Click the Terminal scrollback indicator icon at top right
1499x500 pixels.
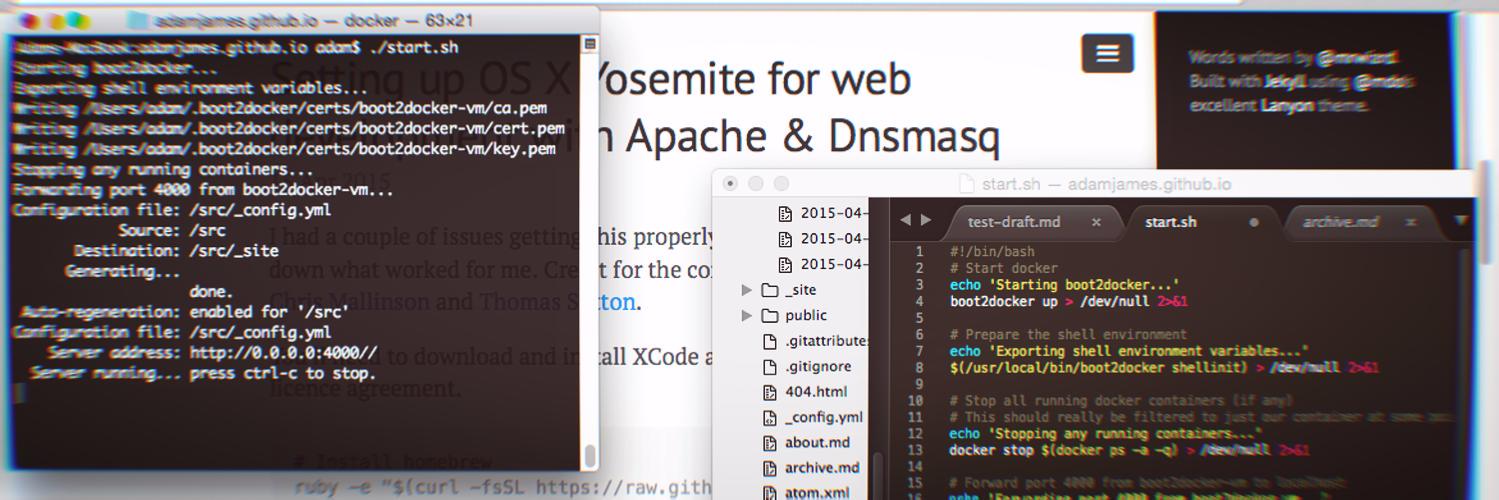[x=589, y=44]
